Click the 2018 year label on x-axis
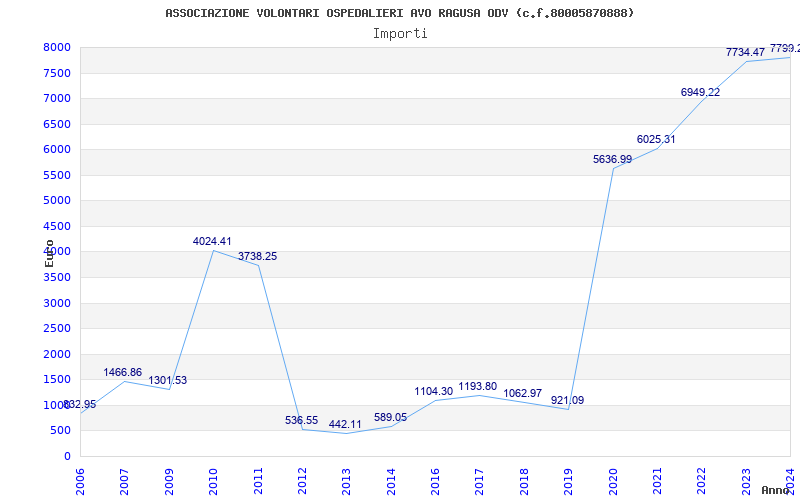 (x=524, y=482)
